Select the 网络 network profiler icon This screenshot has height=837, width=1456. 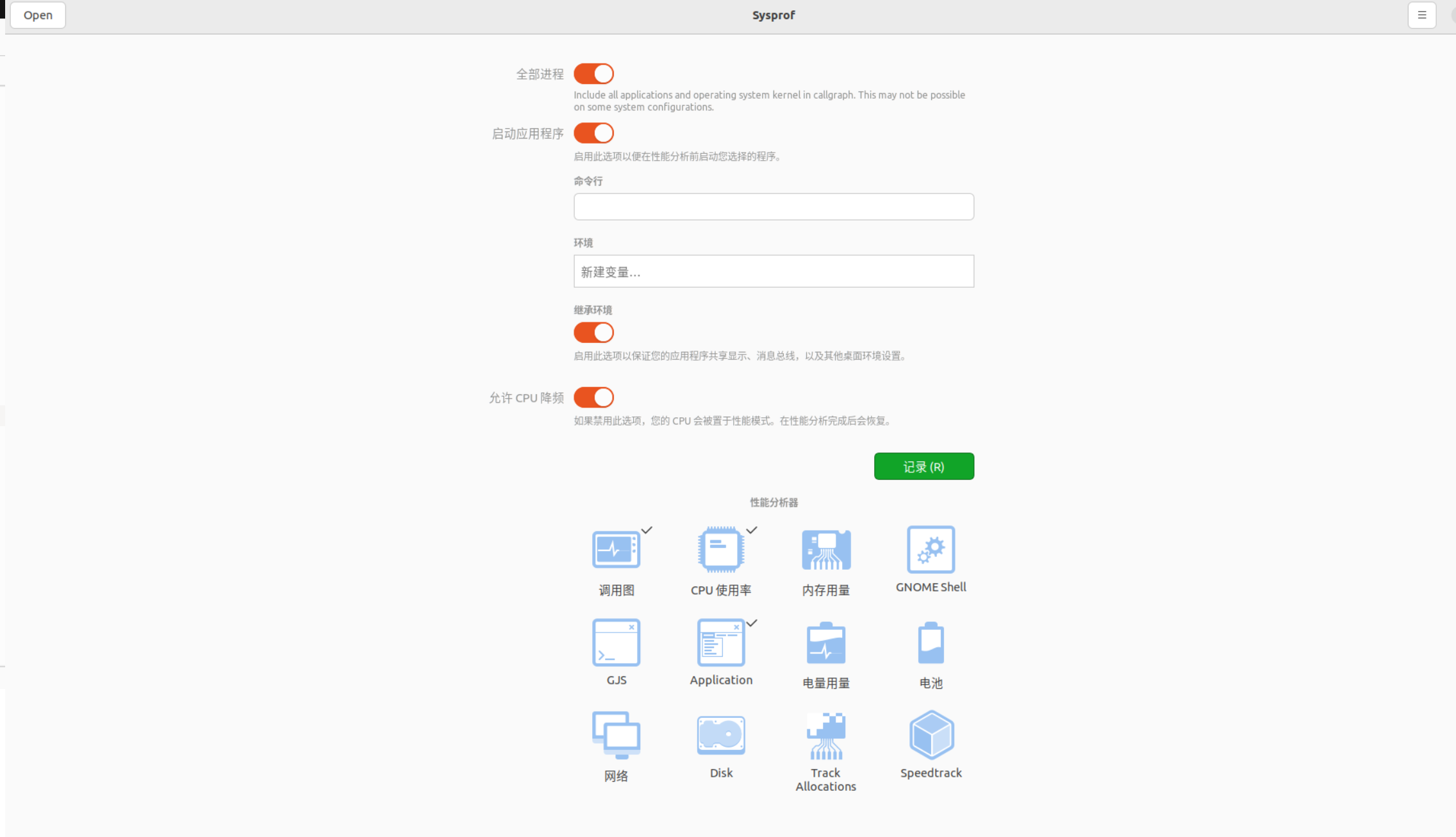click(616, 734)
